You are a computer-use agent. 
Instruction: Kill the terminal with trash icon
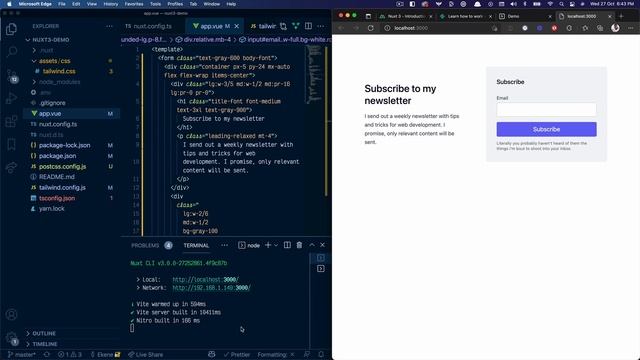point(299,245)
